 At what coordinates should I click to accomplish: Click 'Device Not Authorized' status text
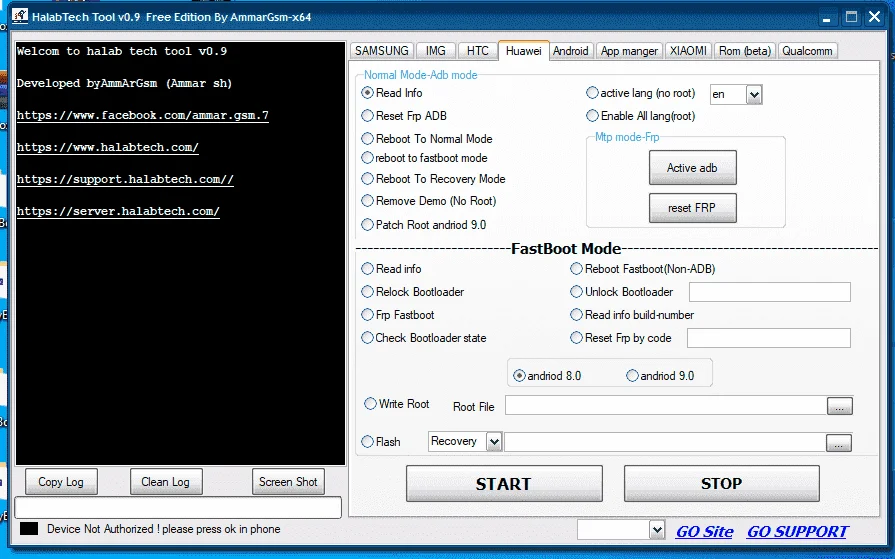[x=163, y=529]
